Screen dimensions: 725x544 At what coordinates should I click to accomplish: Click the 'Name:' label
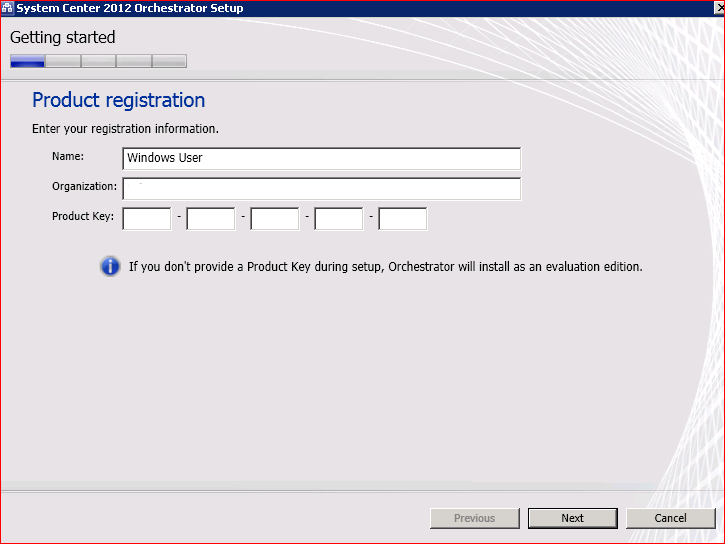68,156
